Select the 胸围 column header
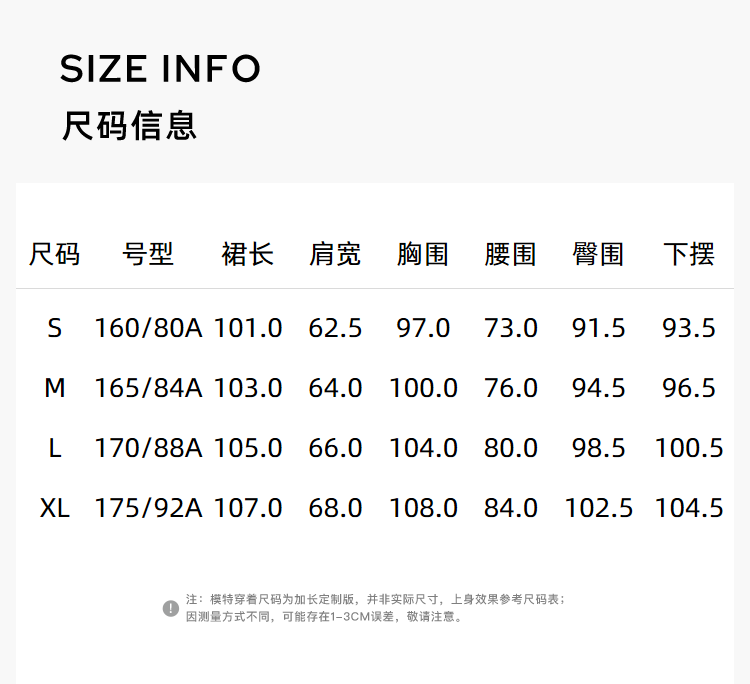Image resolution: width=750 pixels, height=684 pixels. (423, 254)
